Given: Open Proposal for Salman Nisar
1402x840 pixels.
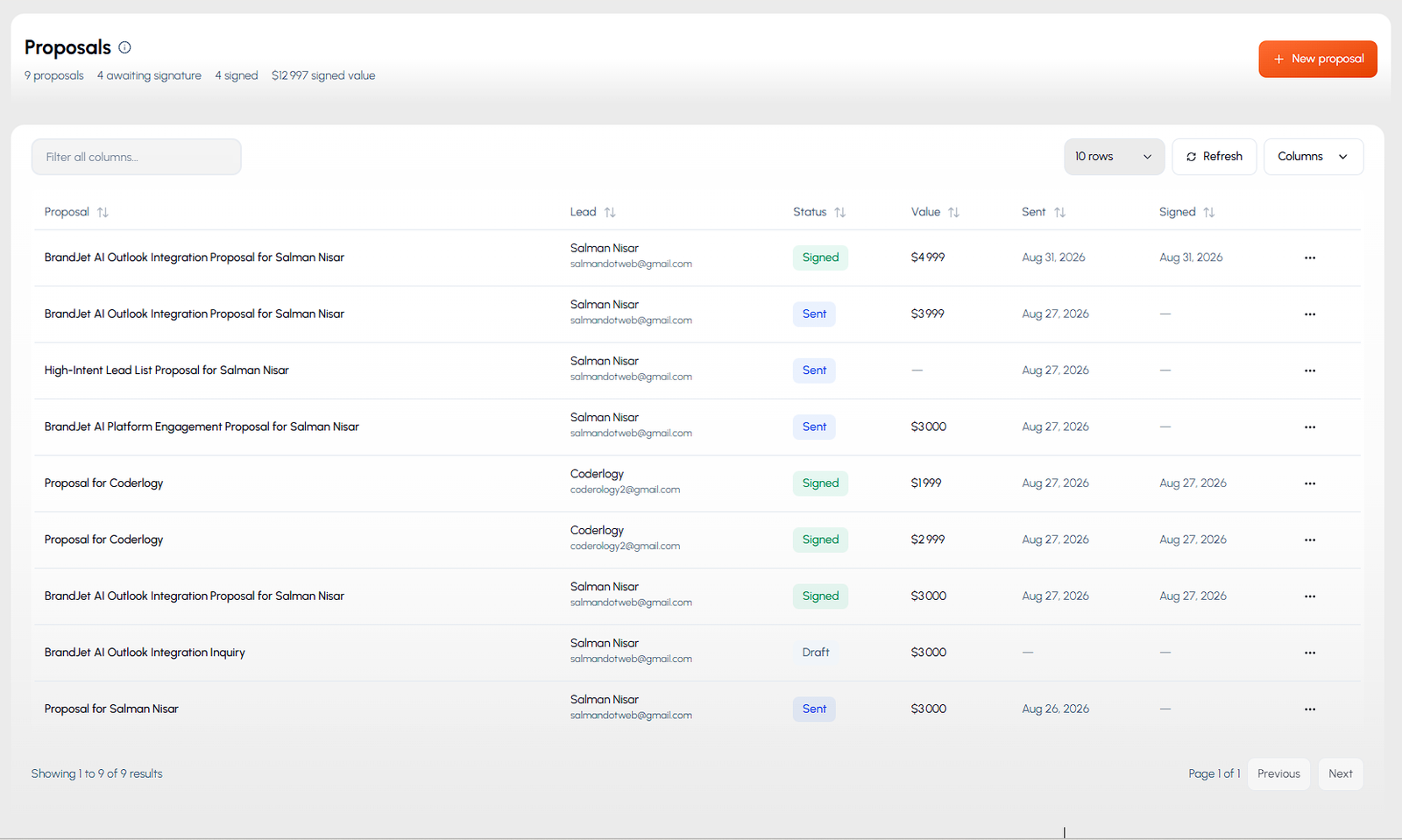Looking at the screenshot, I should (111, 709).
